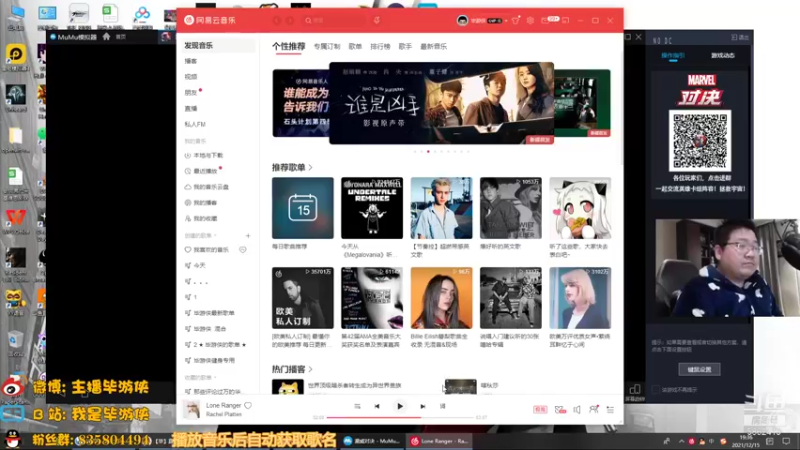Open the Undertale Remixes playlist cover
The width and height of the screenshot is (800, 450).
pyautogui.click(x=372, y=208)
